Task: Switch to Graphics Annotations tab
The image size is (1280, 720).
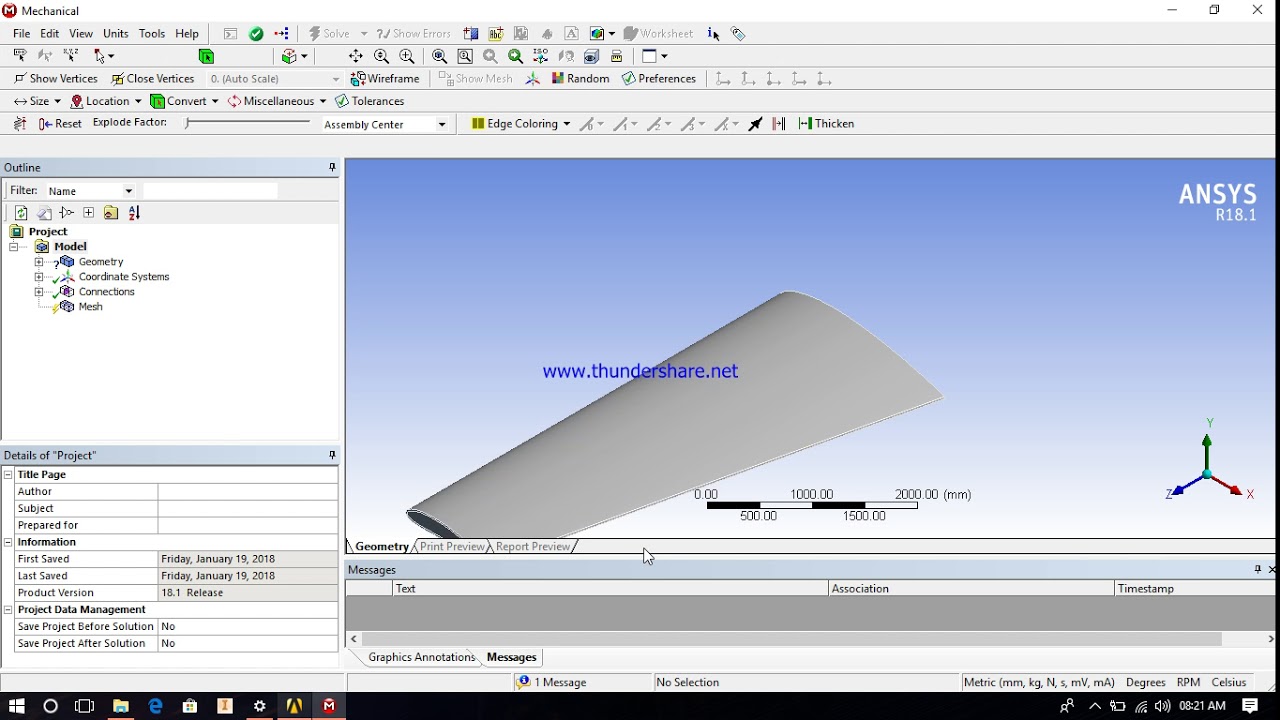Action: (421, 657)
